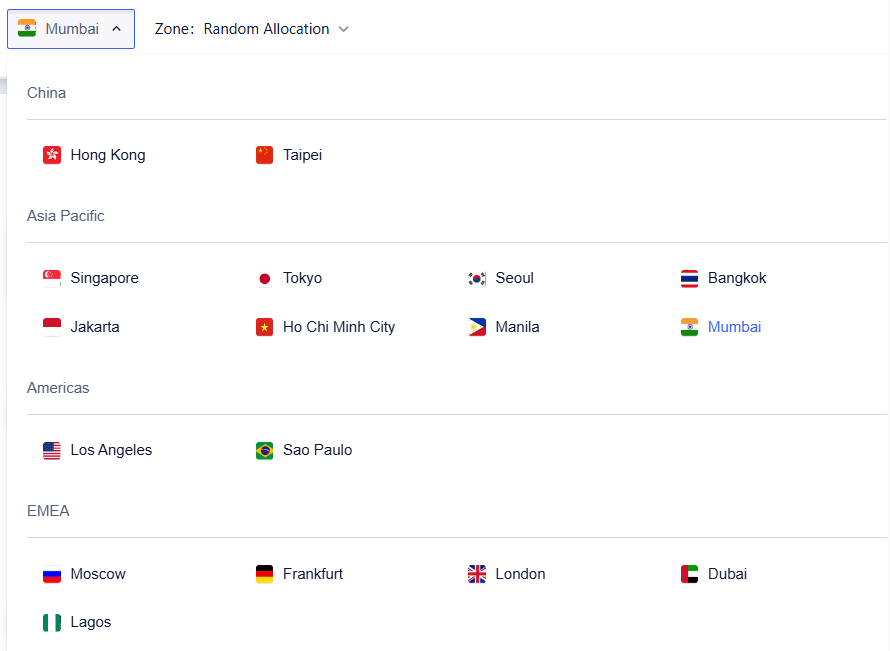Screen dimensions: 890x651
Task: Click the Seoul South Korea flag icon
Action: [477, 278]
